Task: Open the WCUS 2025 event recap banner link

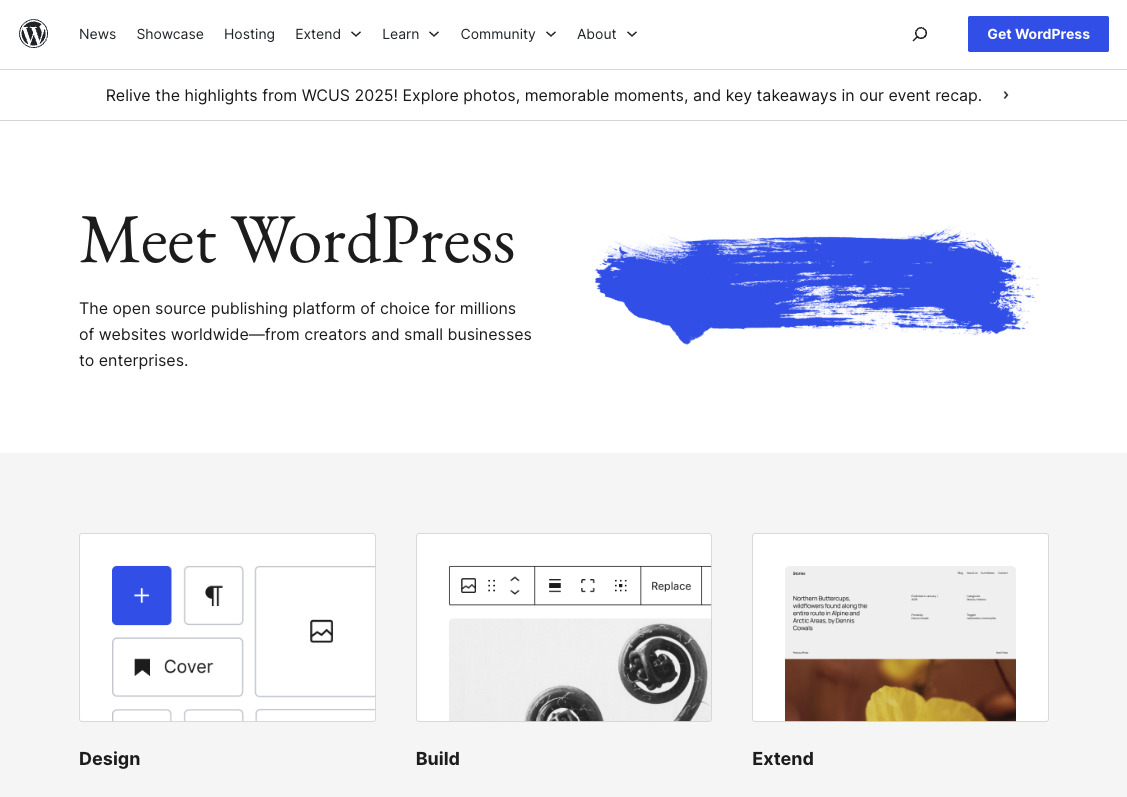Action: tap(544, 95)
